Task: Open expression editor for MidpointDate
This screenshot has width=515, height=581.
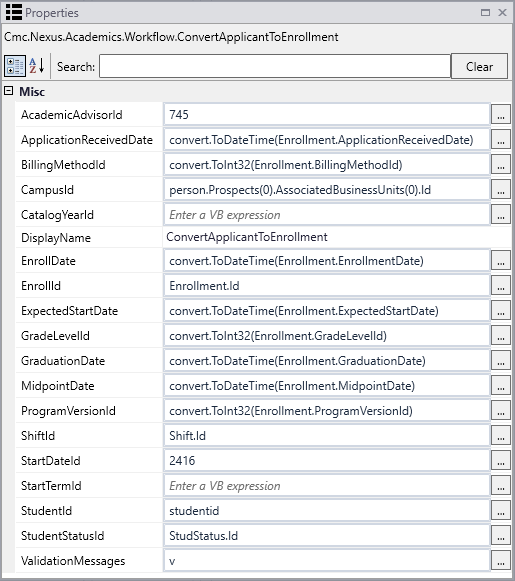Action: click(x=501, y=386)
